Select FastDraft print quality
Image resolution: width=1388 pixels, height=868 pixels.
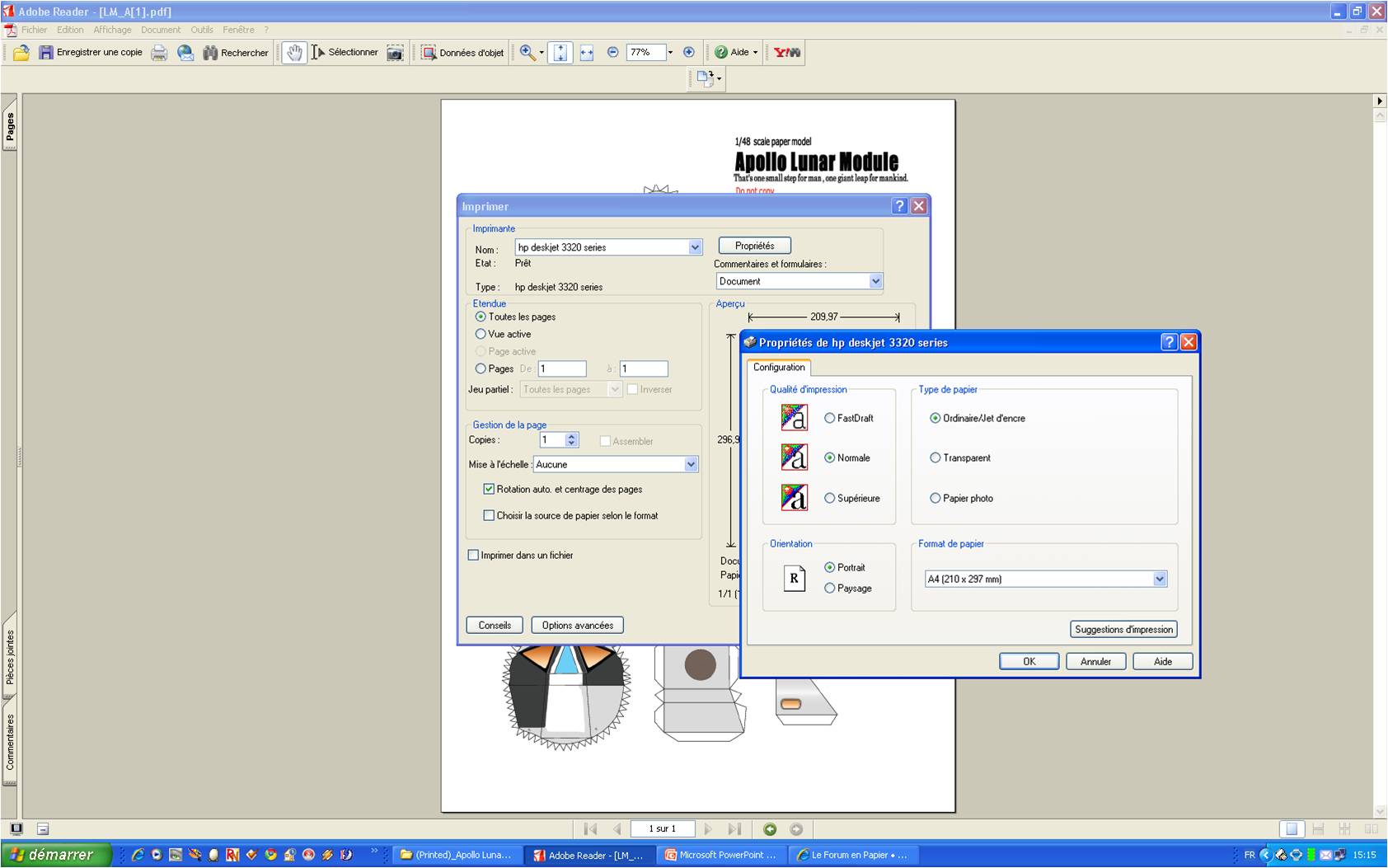coord(830,418)
